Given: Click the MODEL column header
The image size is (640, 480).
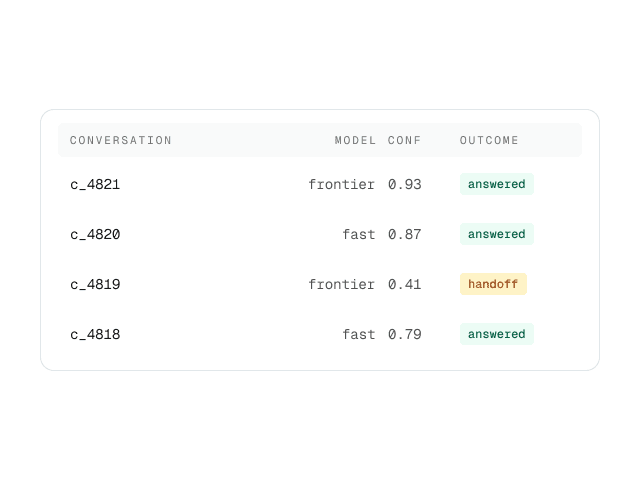Looking at the screenshot, I should point(355,140).
